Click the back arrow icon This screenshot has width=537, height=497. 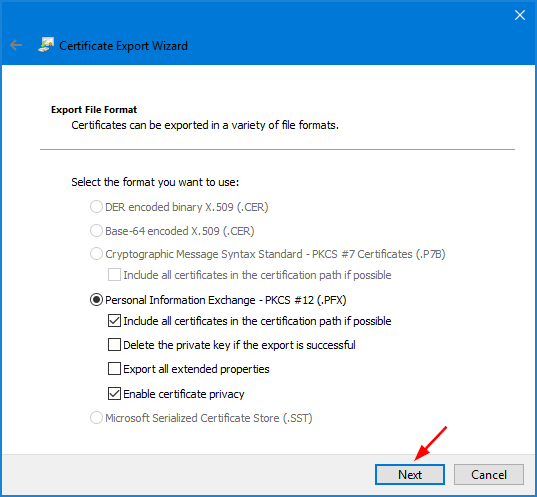tap(16, 45)
